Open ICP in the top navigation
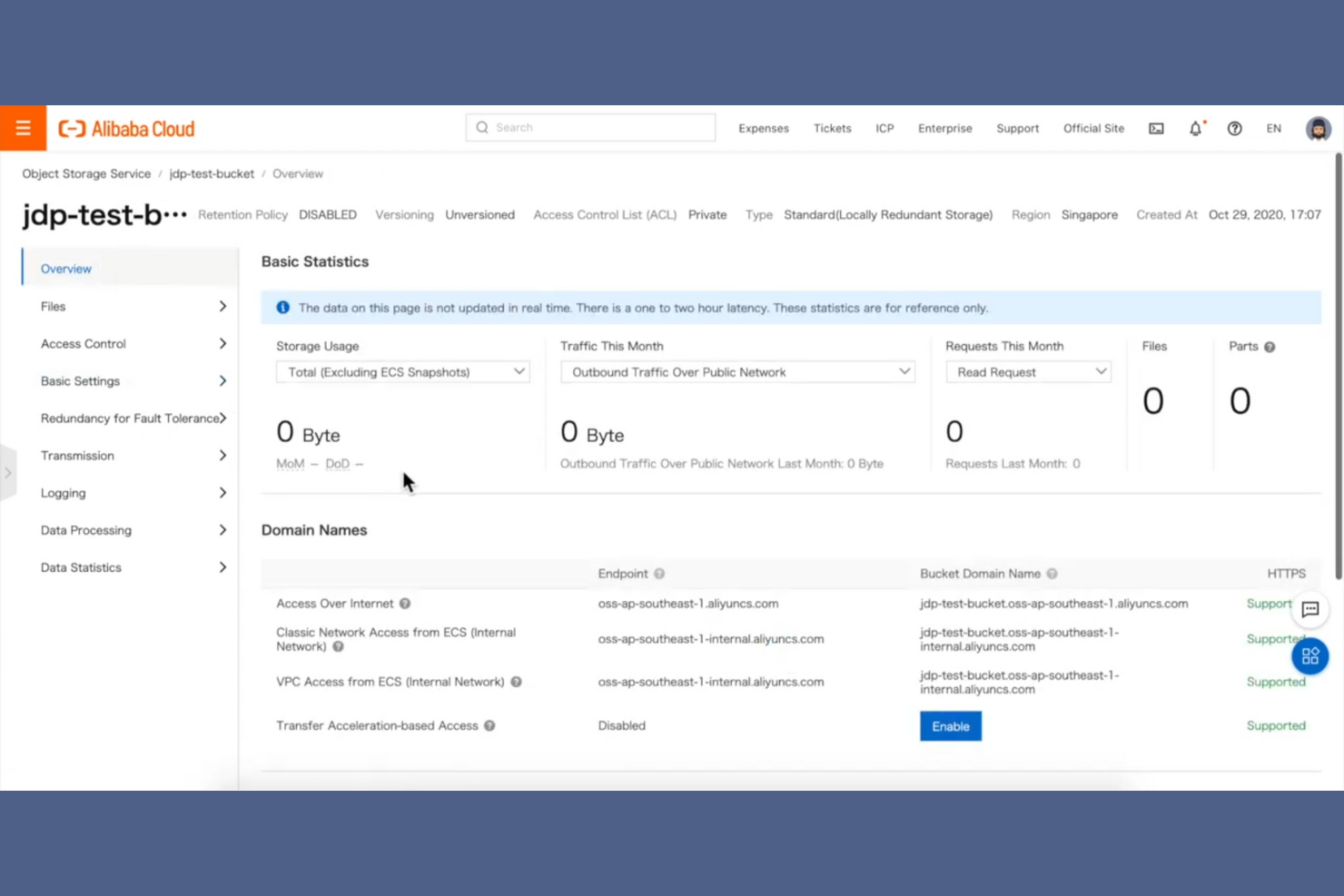Image resolution: width=1344 pixels, height=896 pixels. (884, 129)
